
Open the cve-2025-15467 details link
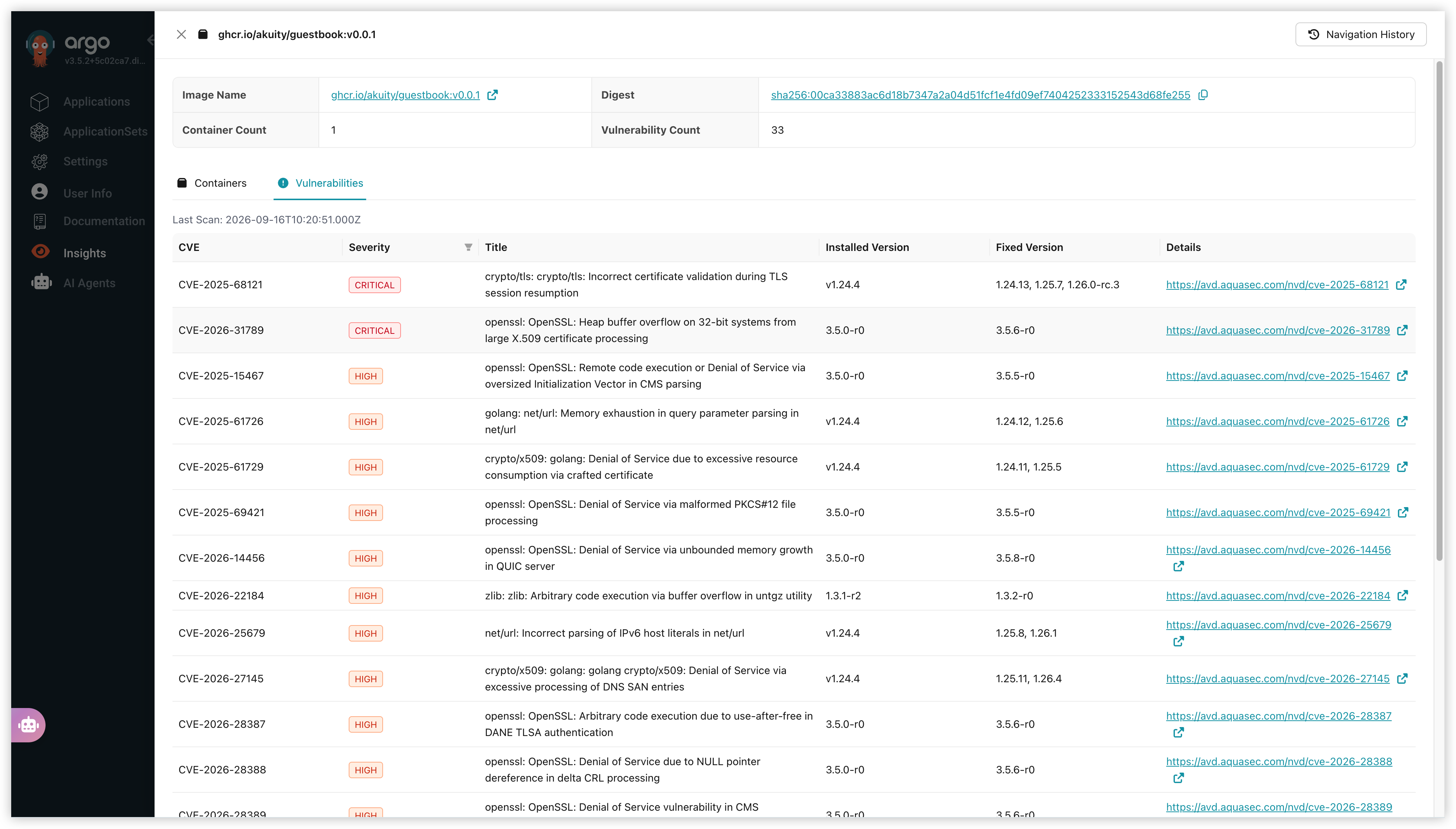(1277, 376)
